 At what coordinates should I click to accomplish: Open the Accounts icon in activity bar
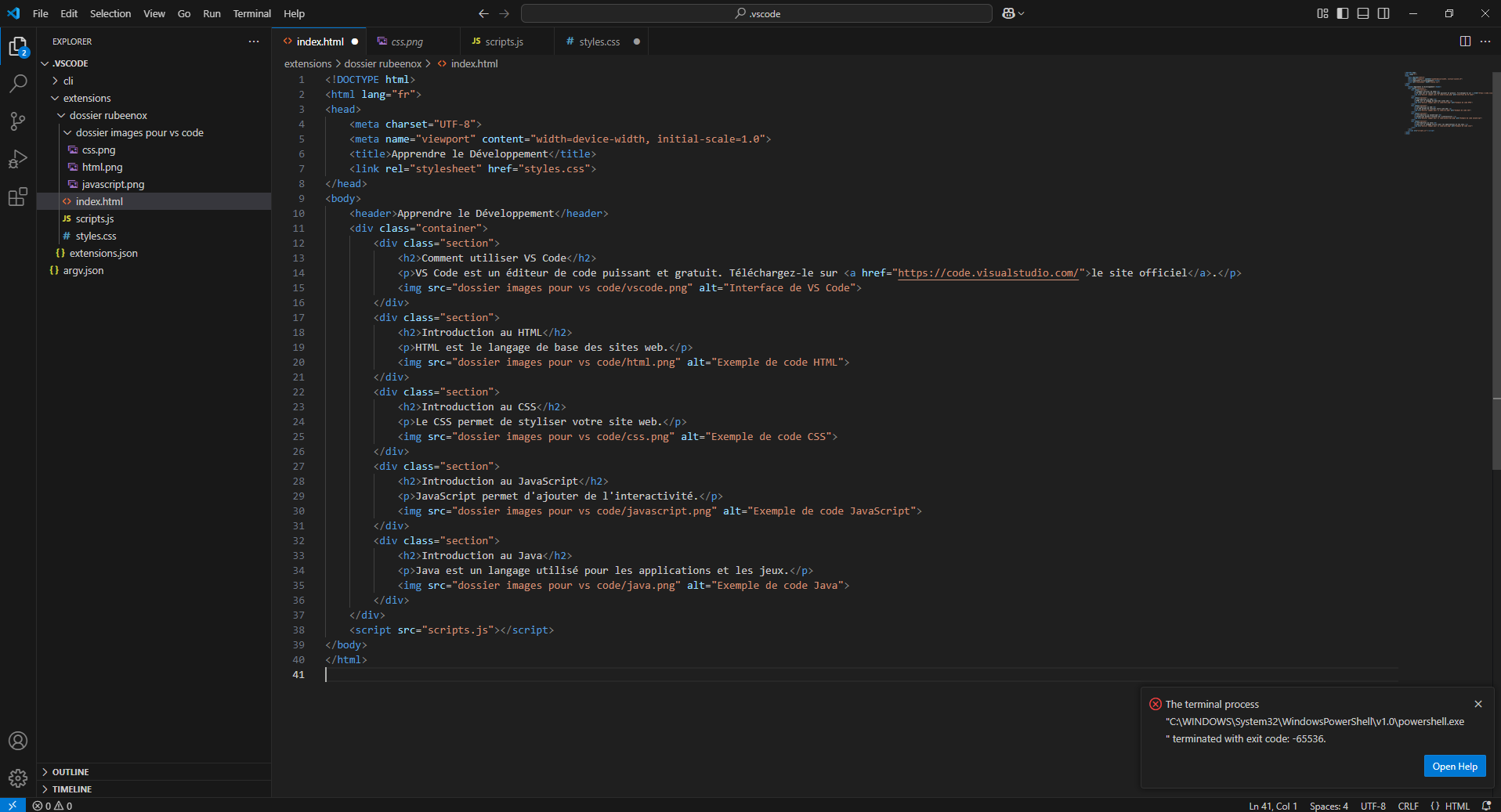[x=18, y=741]
